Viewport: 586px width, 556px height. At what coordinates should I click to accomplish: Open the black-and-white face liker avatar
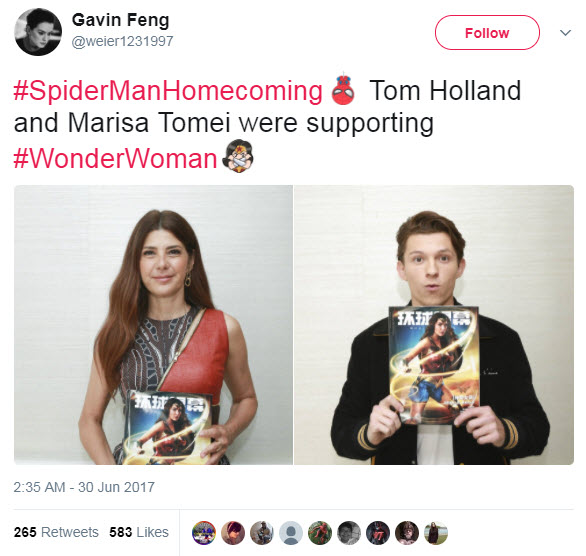click(x=349, y=532)
